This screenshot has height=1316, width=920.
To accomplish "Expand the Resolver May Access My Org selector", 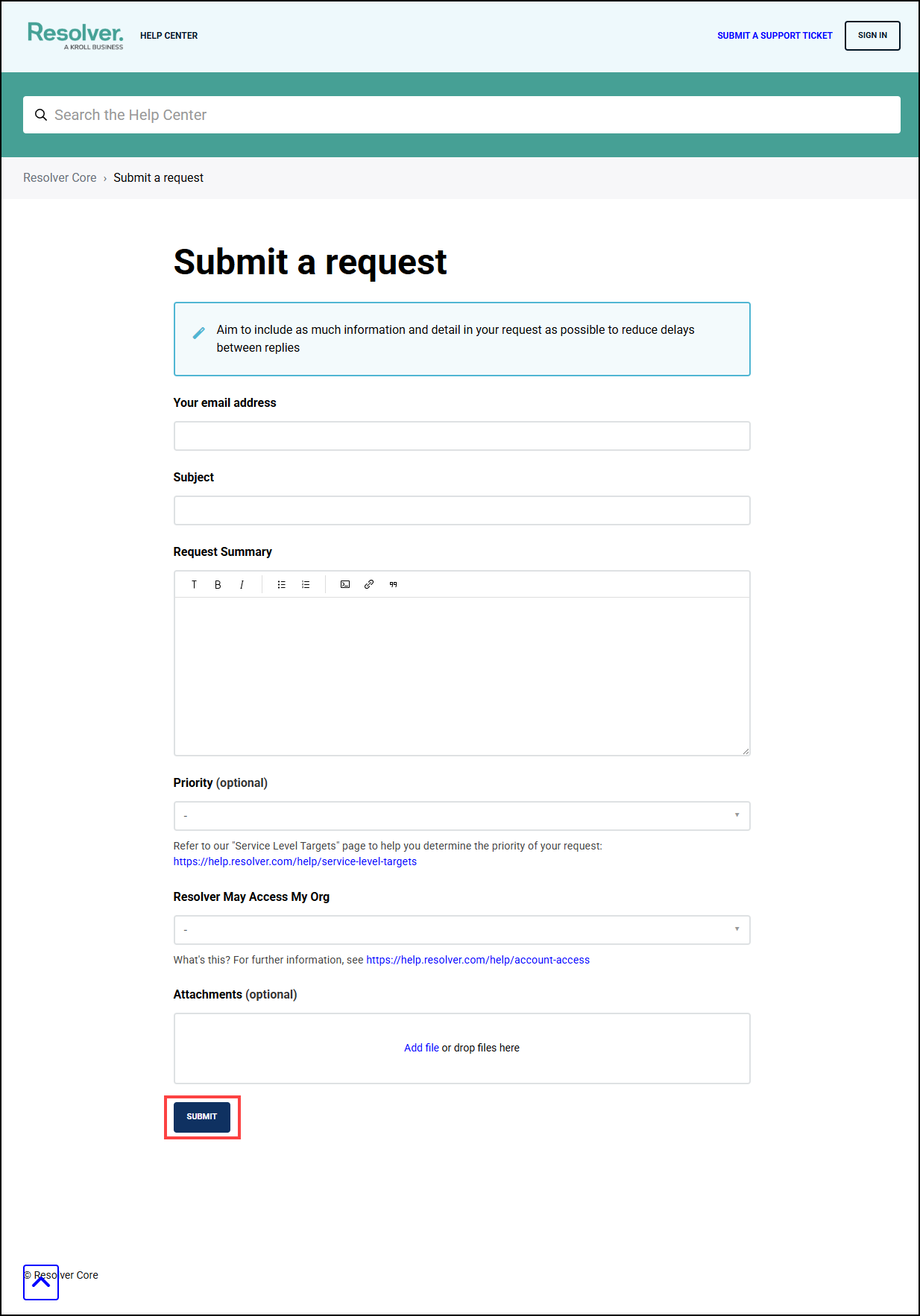I will tap(461, 929).
